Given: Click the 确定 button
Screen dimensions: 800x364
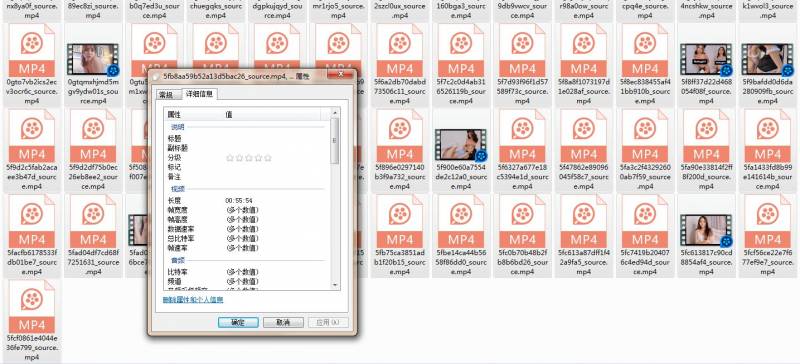Looking at the screenshot, I should click(x=238, y=323).
